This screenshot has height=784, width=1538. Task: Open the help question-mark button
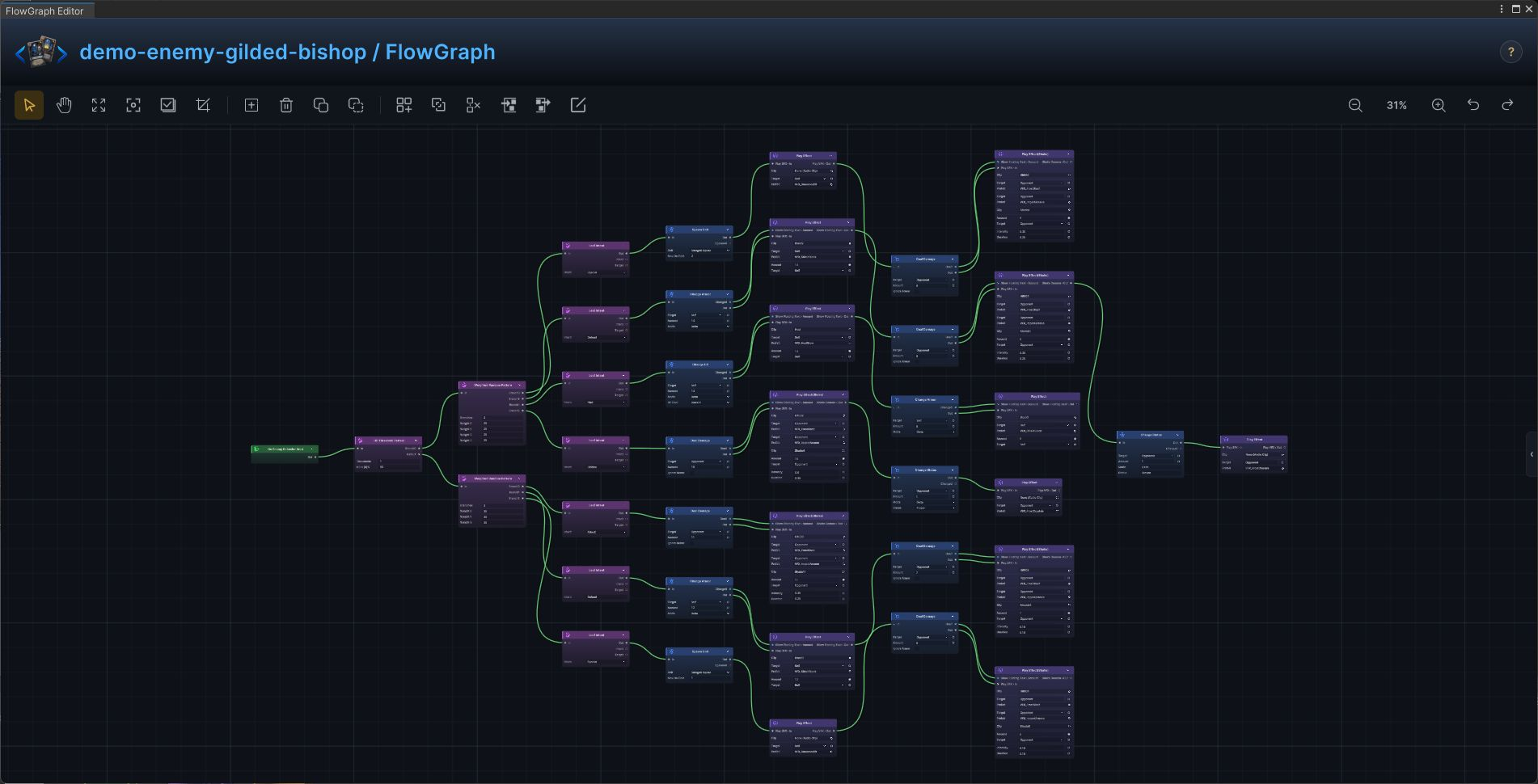[x=1511, y=52]
